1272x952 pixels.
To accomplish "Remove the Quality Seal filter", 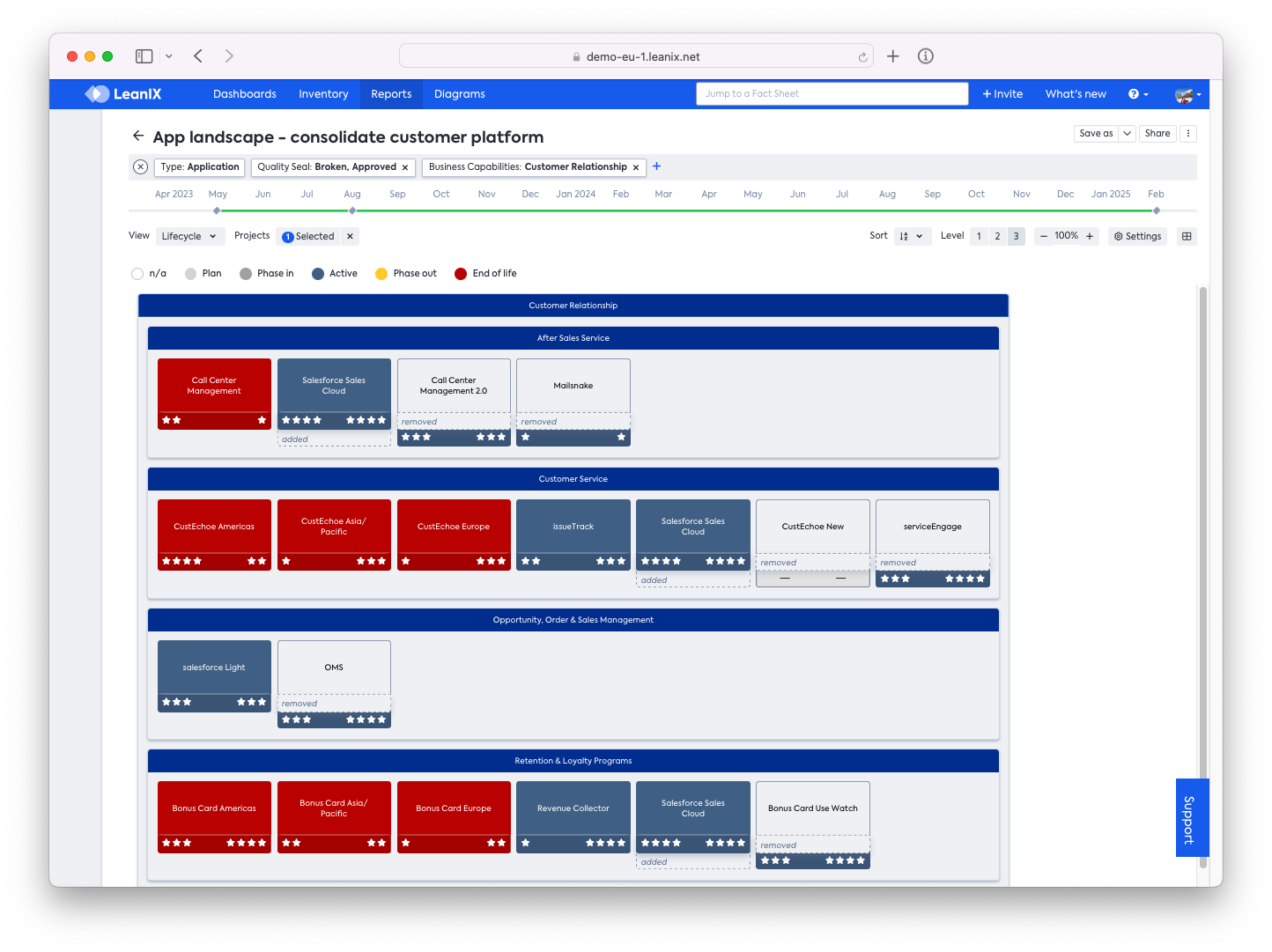I will [x=405, y=167].
